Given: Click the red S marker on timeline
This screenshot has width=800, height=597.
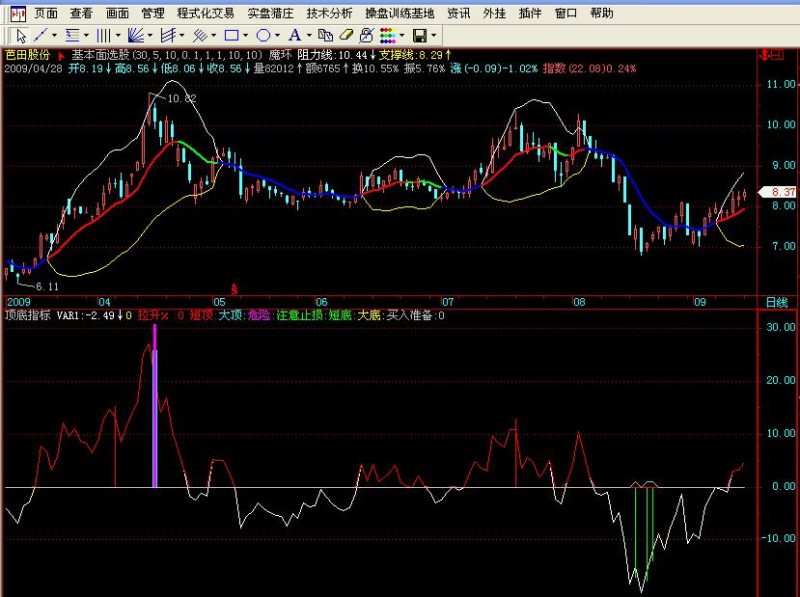Looking at the screenshot, I should pos(234,290).
